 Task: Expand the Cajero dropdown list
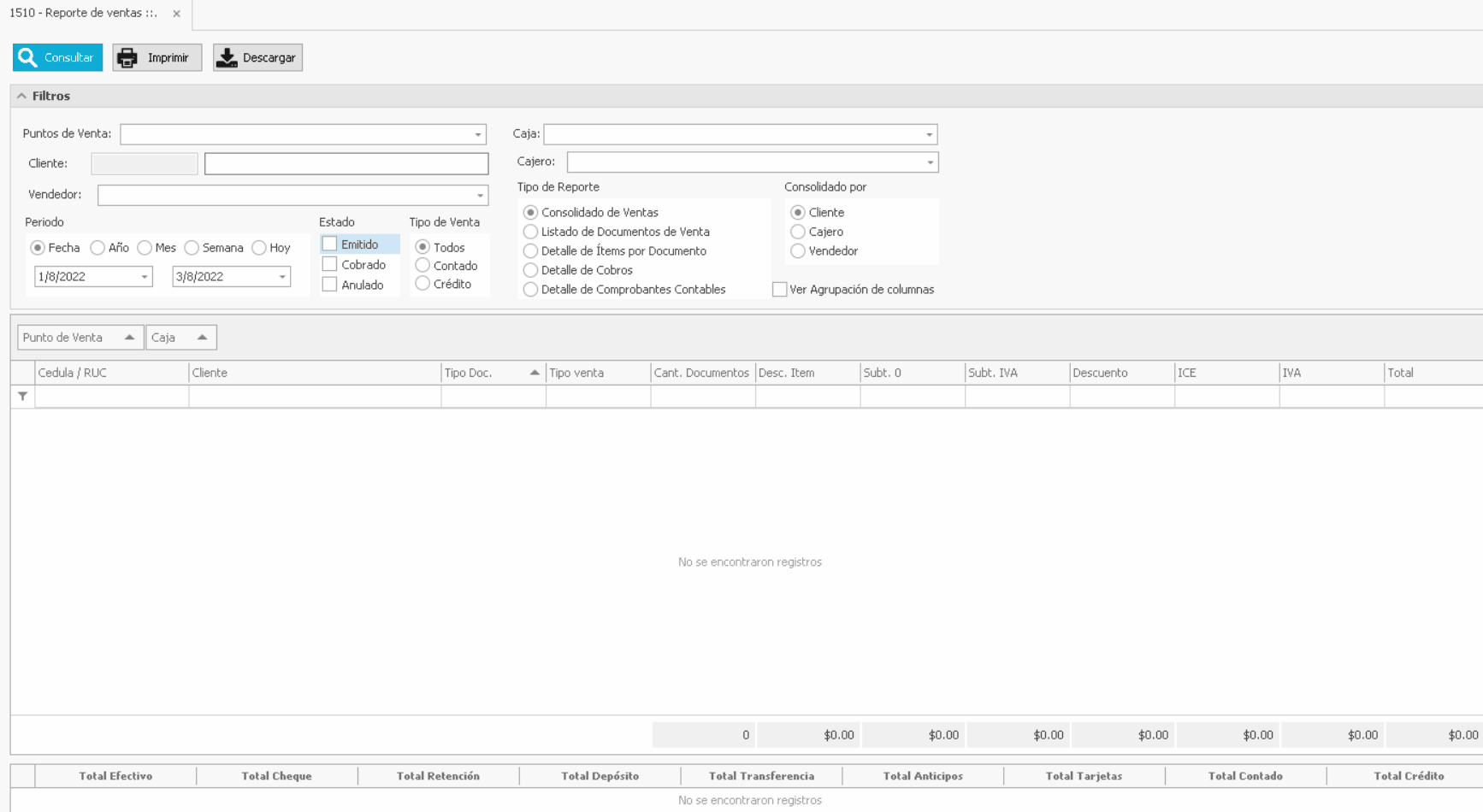[x=930, y=162]
